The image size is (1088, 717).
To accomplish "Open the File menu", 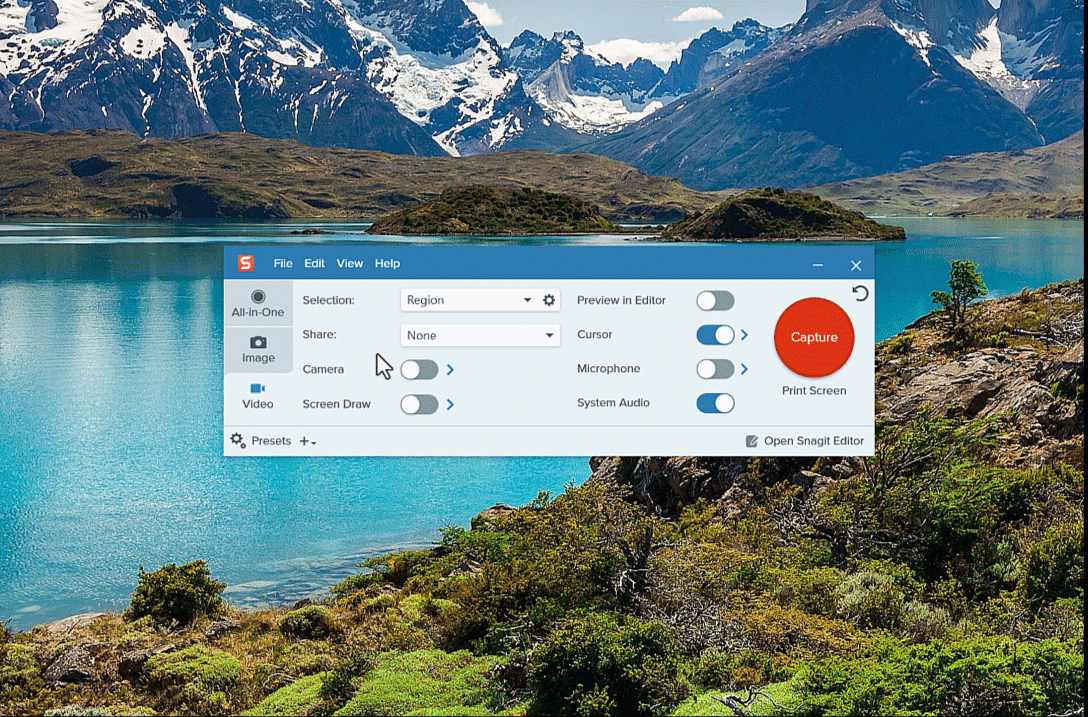I will click(x=283, y=263).
